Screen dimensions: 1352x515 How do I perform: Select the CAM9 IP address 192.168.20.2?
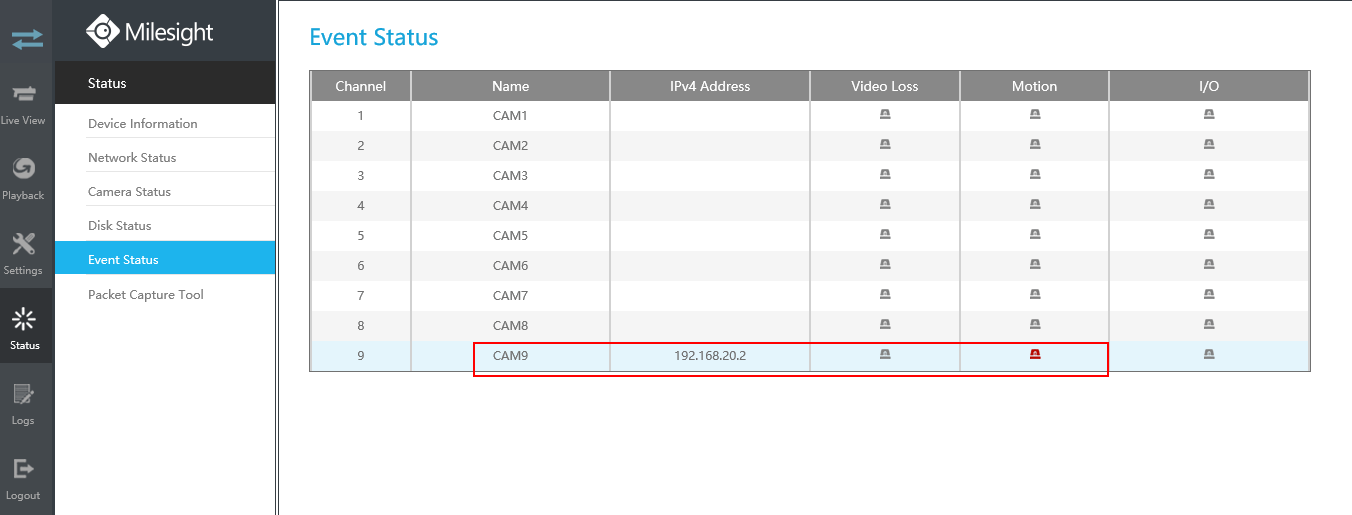710,355
